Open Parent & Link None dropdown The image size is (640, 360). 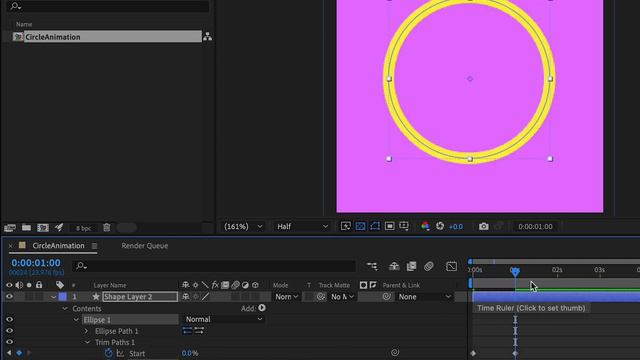[426, 297]
